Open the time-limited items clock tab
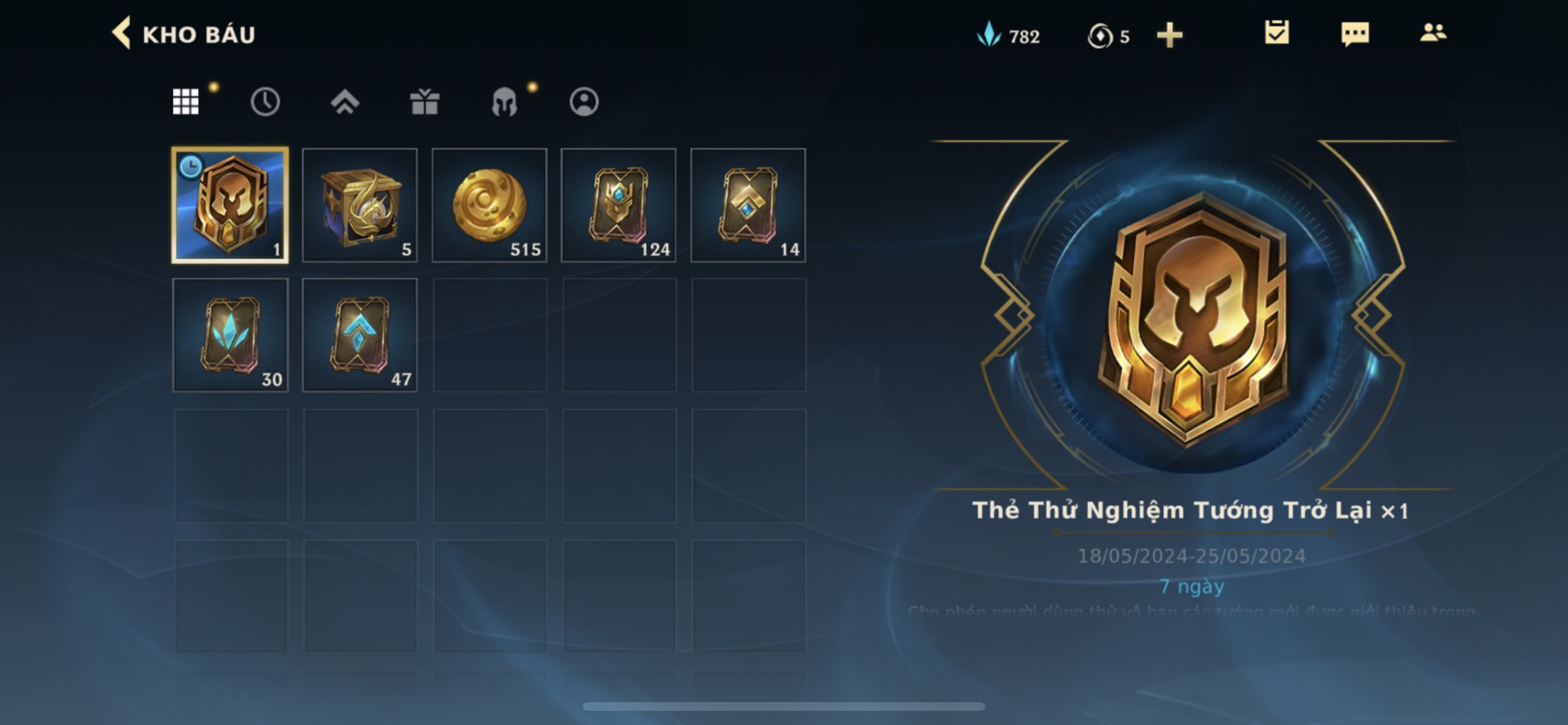The image size is (1568, 725). pos(265,102)
